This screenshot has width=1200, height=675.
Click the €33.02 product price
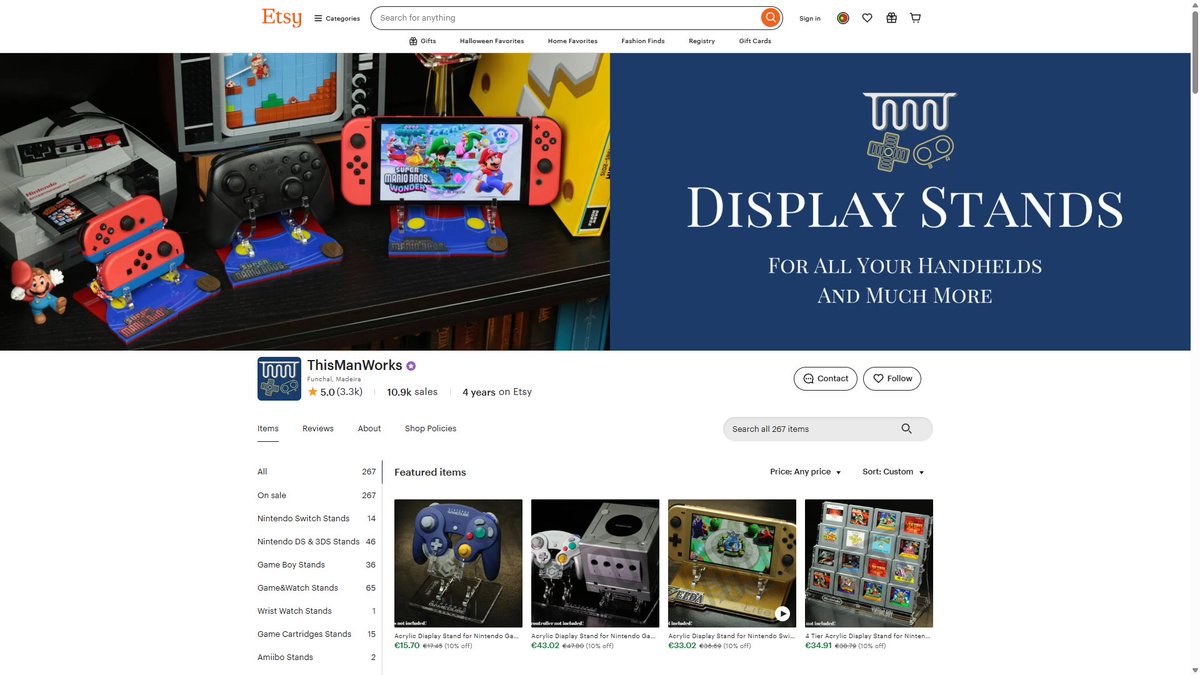(x=682, y=646)
